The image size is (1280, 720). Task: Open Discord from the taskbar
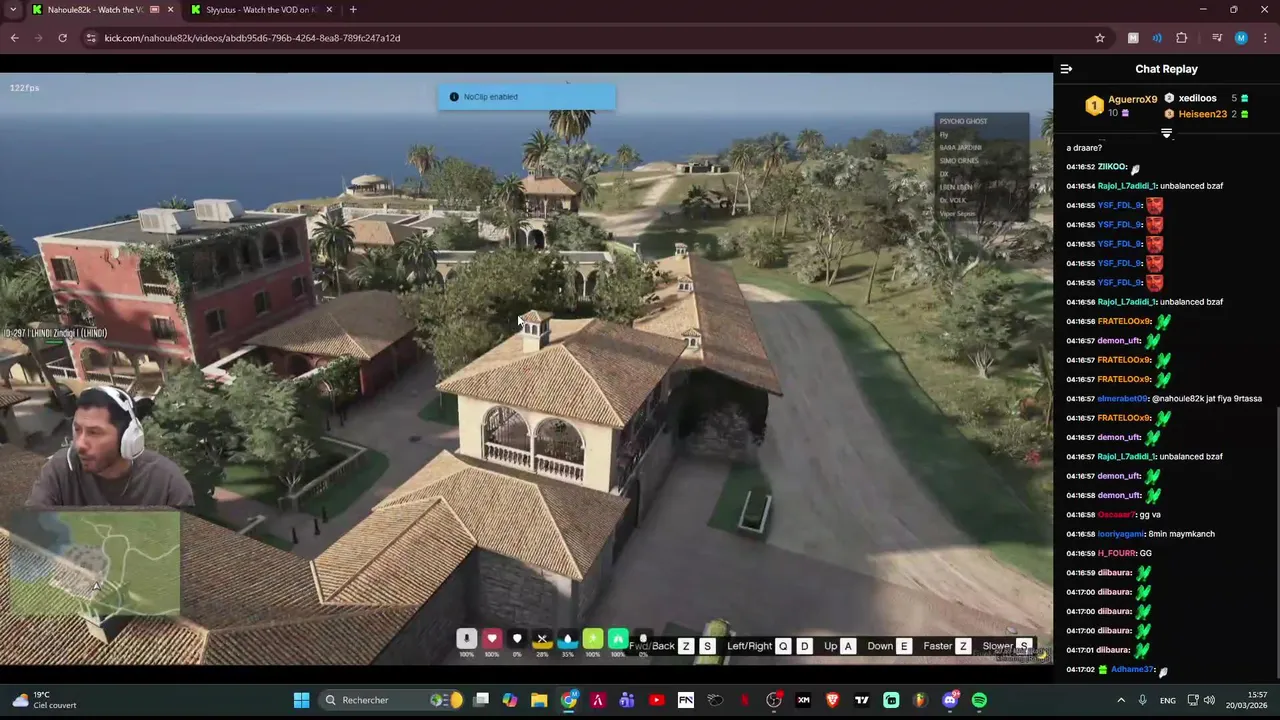(950, 700)
